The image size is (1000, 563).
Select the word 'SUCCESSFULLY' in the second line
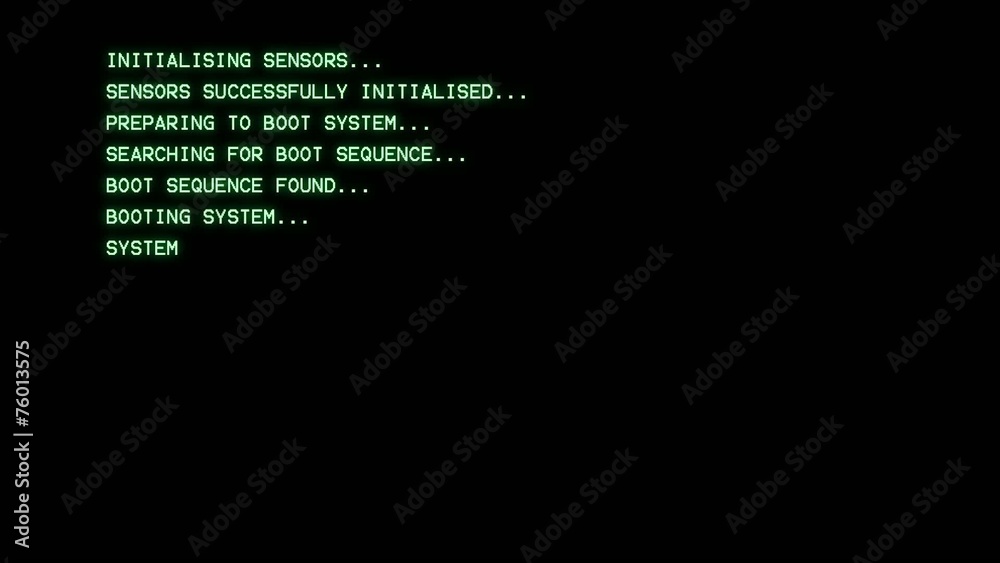(x=275, y=92)
